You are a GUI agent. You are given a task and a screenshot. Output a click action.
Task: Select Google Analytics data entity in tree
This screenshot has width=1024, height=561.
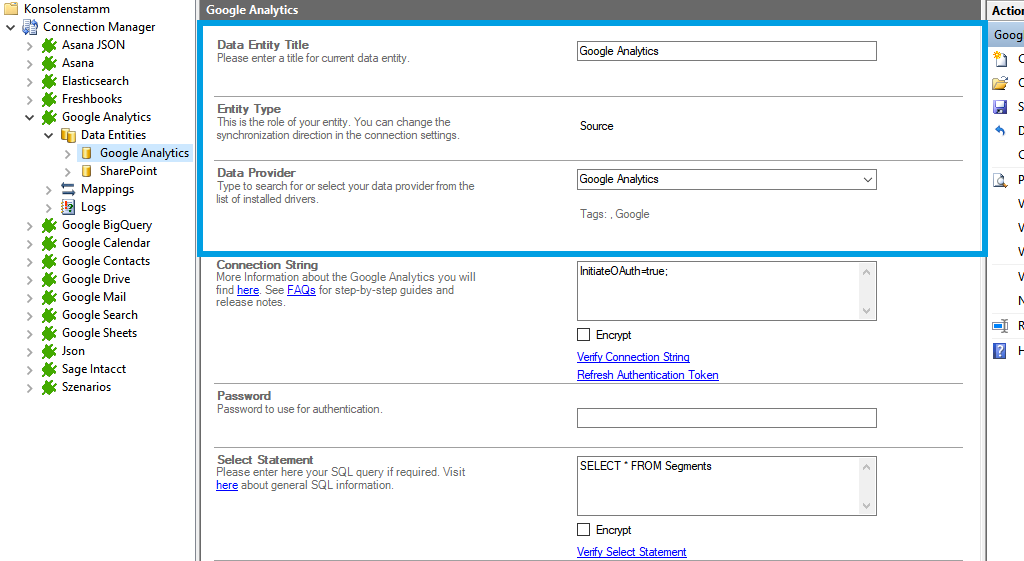tap(144, 153)
